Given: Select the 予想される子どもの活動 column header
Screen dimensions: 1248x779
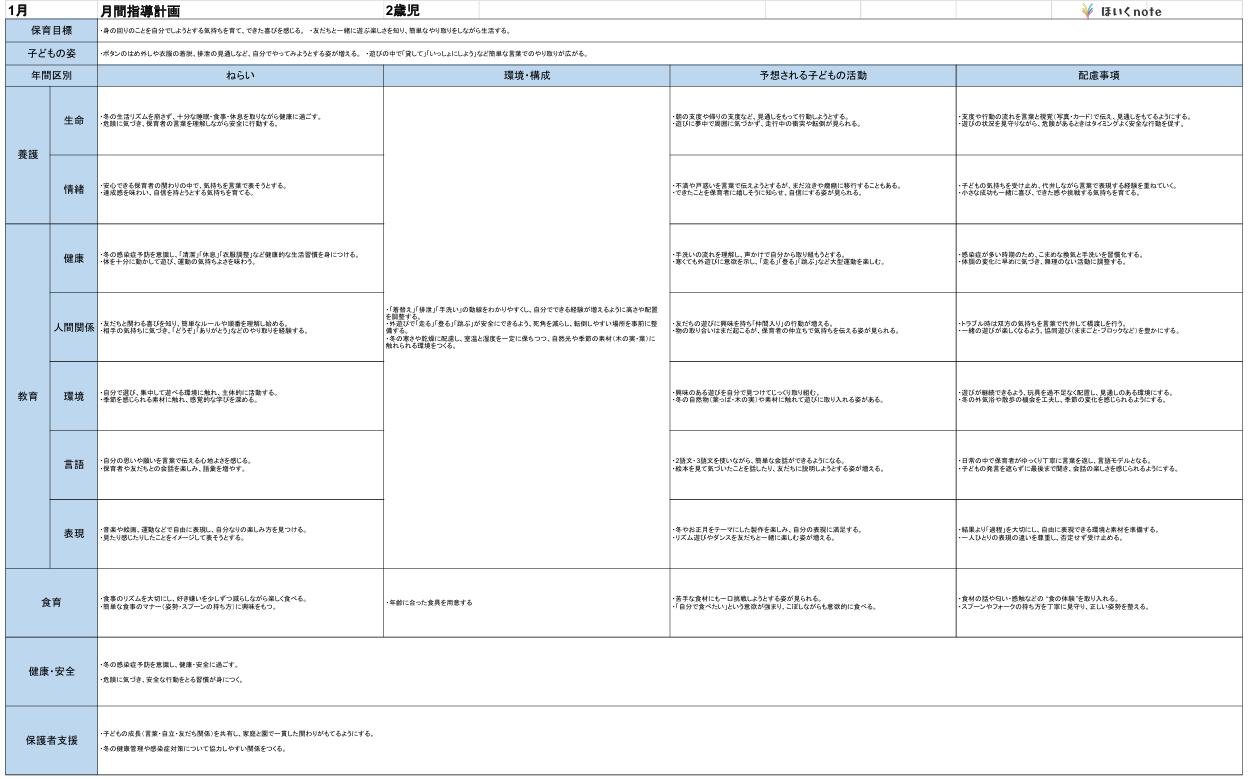Looking at the screenshot, I should [x=812, y=75].
